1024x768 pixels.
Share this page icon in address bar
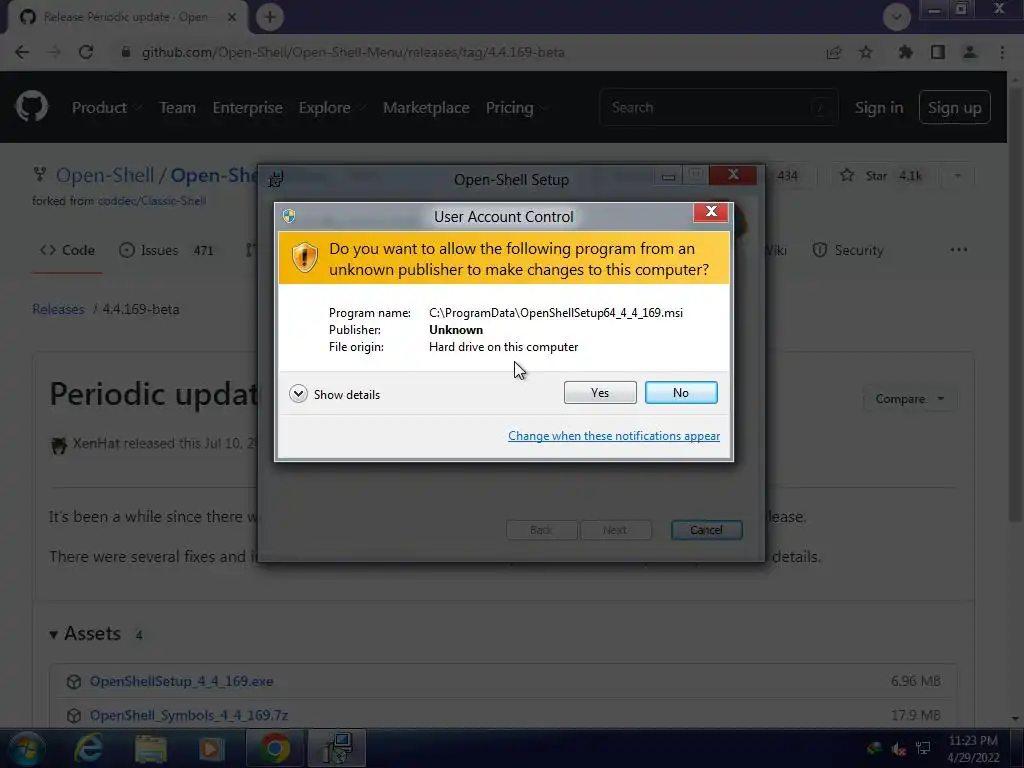[x=833, y=52]
